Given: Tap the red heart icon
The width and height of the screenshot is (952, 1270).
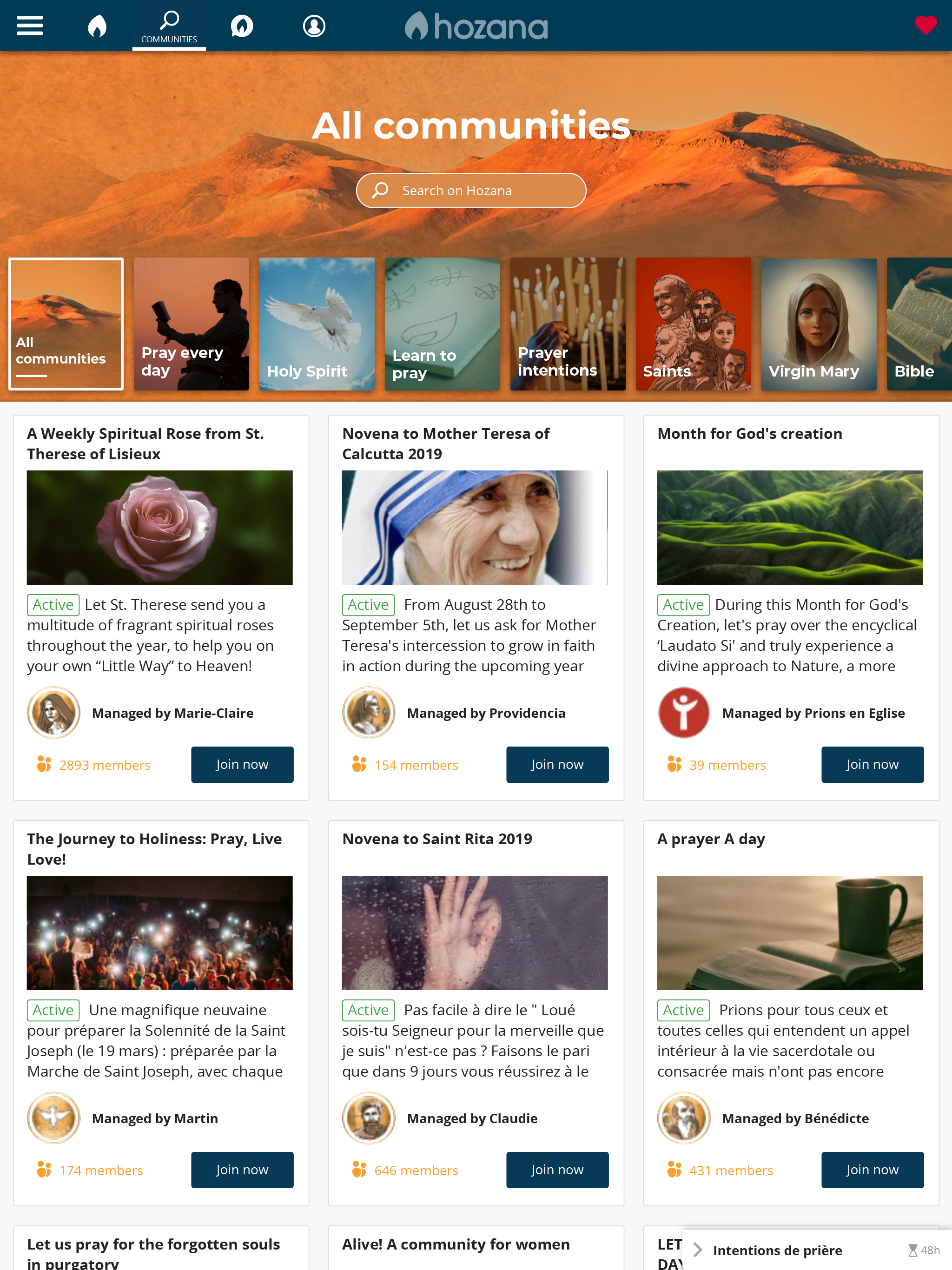Looking at the screenshot, I should pos(926,25).
